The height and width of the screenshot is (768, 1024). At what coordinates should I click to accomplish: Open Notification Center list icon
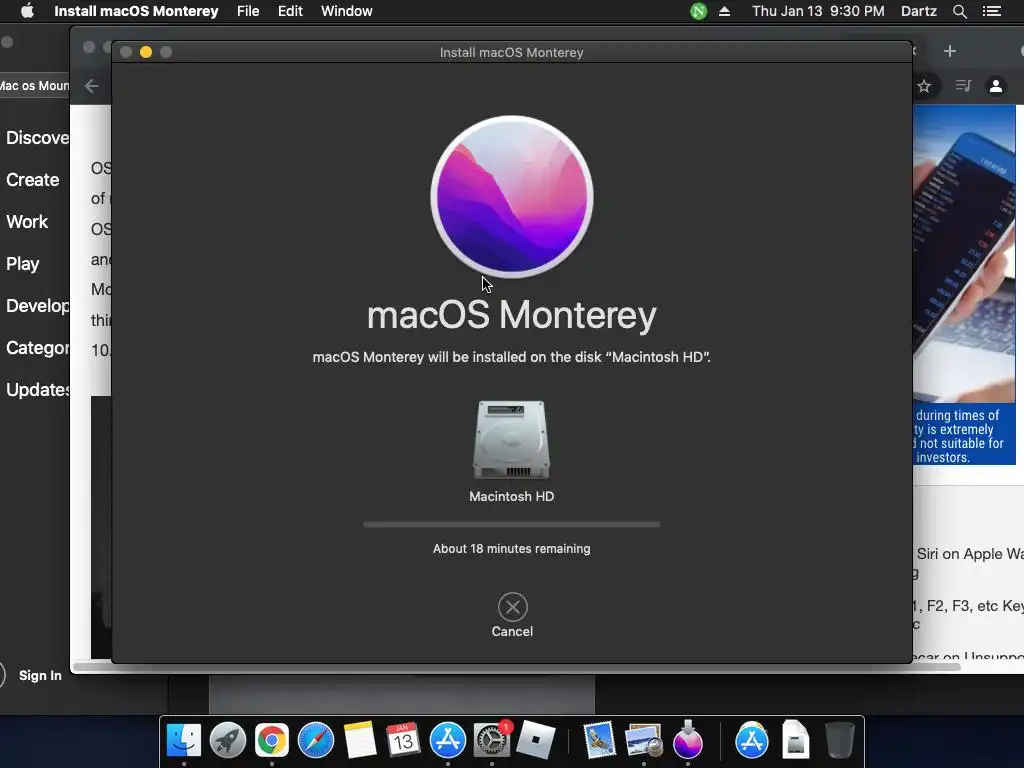click(x=991, y=11)
